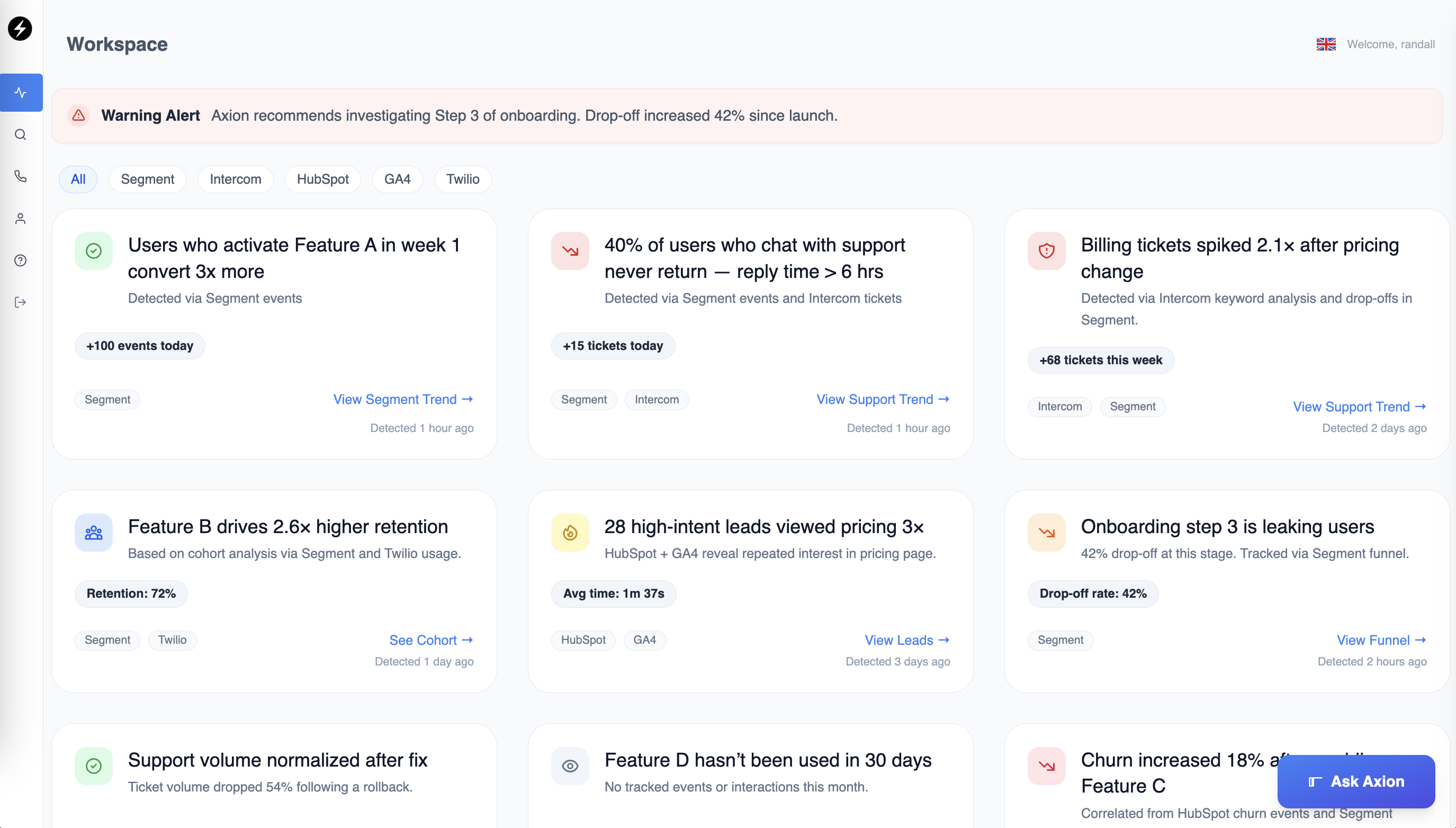Viewport: 1456px width, 828px height.
Task: Open the See Cohort link
Action: [431, 641]
